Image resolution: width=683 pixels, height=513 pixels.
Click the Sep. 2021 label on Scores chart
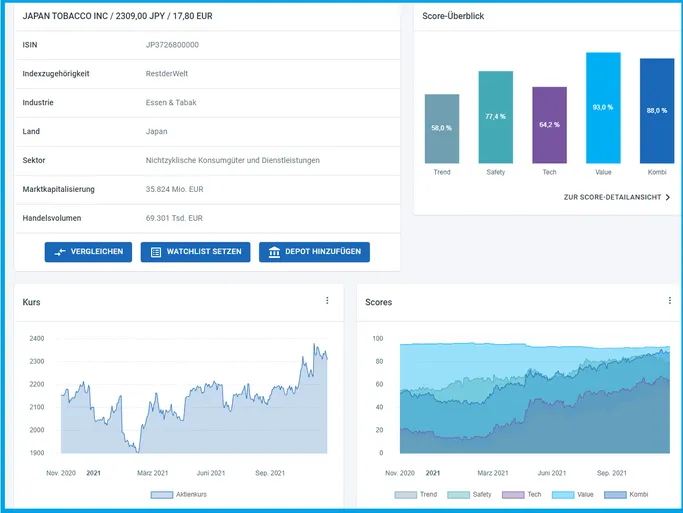pyautogui.click(x=612, y=473)
